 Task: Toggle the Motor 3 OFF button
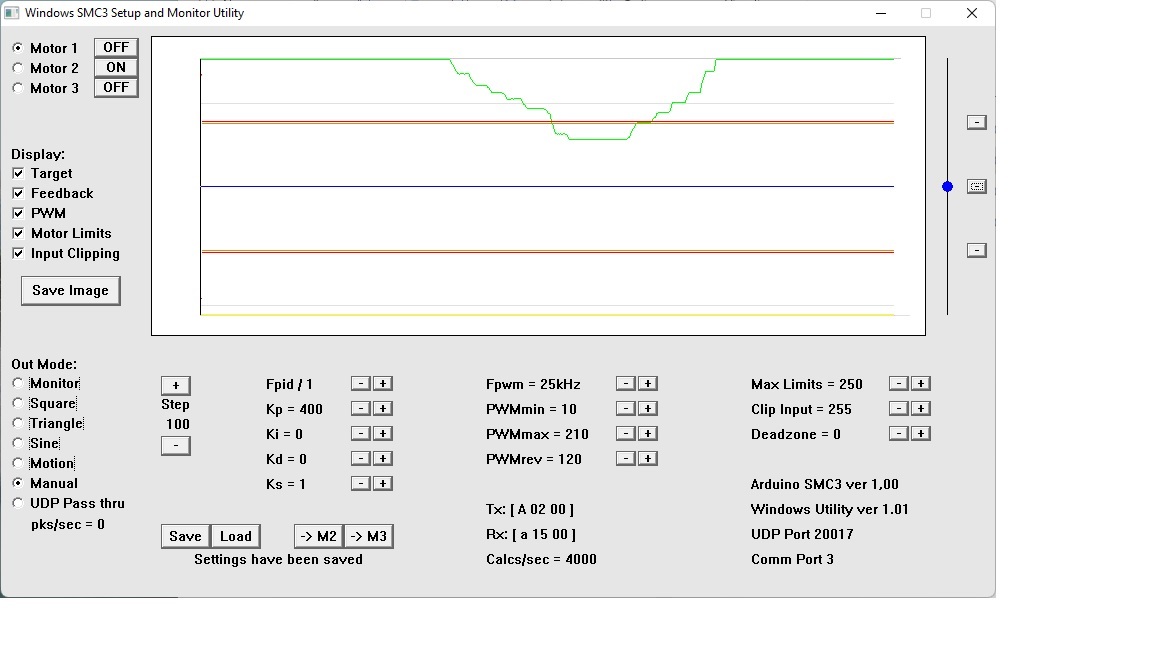tap(116, 87)
